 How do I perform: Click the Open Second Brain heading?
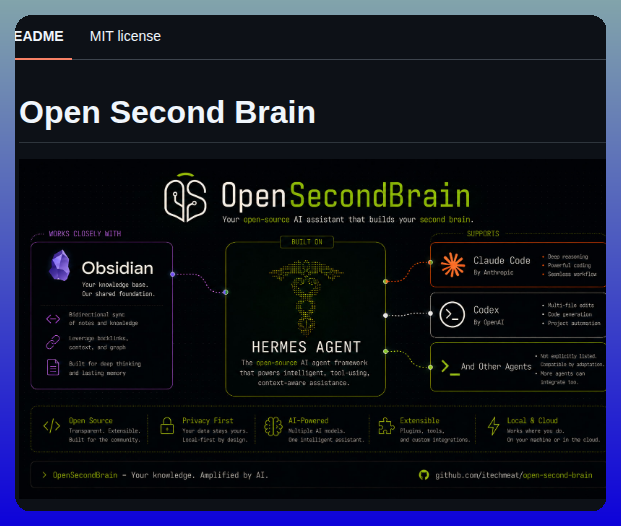pyautogui.click(x=167, y=112)
